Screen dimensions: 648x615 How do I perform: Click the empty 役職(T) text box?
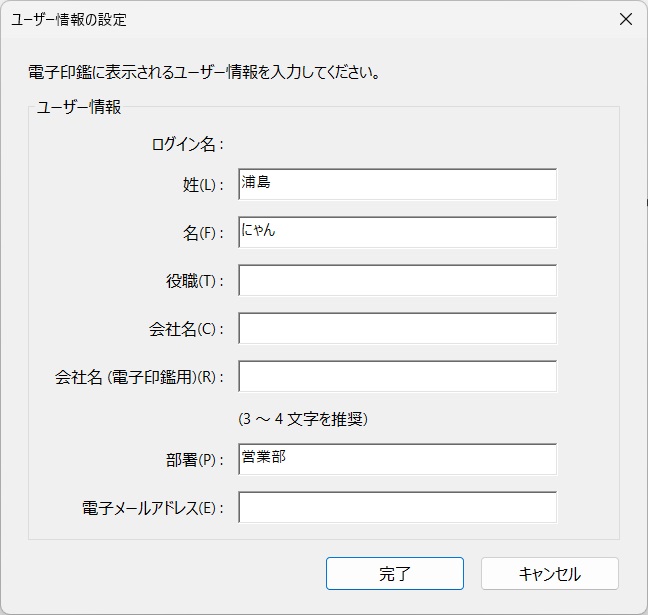[x=397, y=280]
